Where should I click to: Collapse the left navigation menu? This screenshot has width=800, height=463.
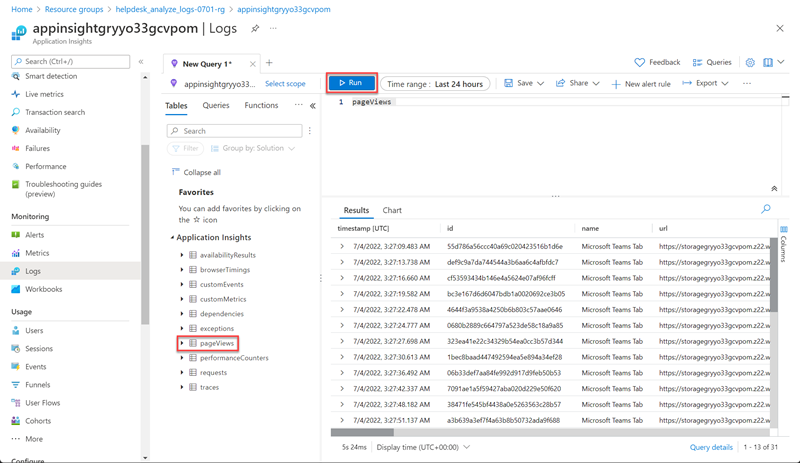pyautogui.click(x=141, y=62)
